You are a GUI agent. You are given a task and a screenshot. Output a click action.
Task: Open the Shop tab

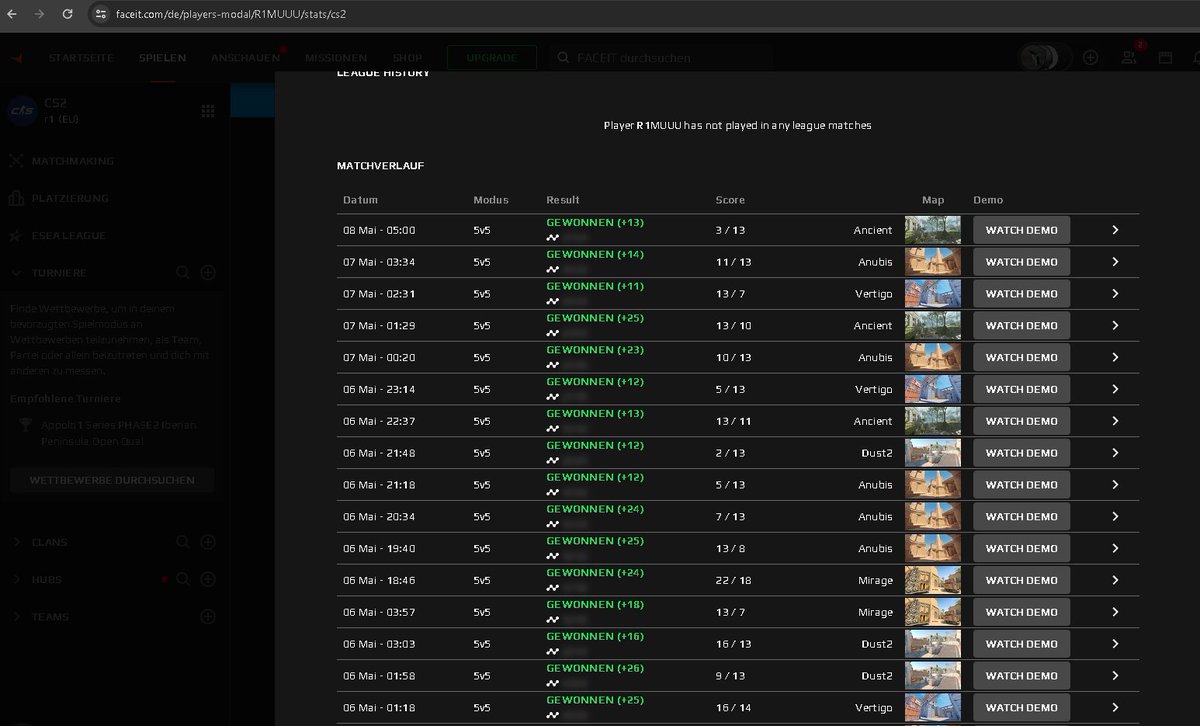407,58
